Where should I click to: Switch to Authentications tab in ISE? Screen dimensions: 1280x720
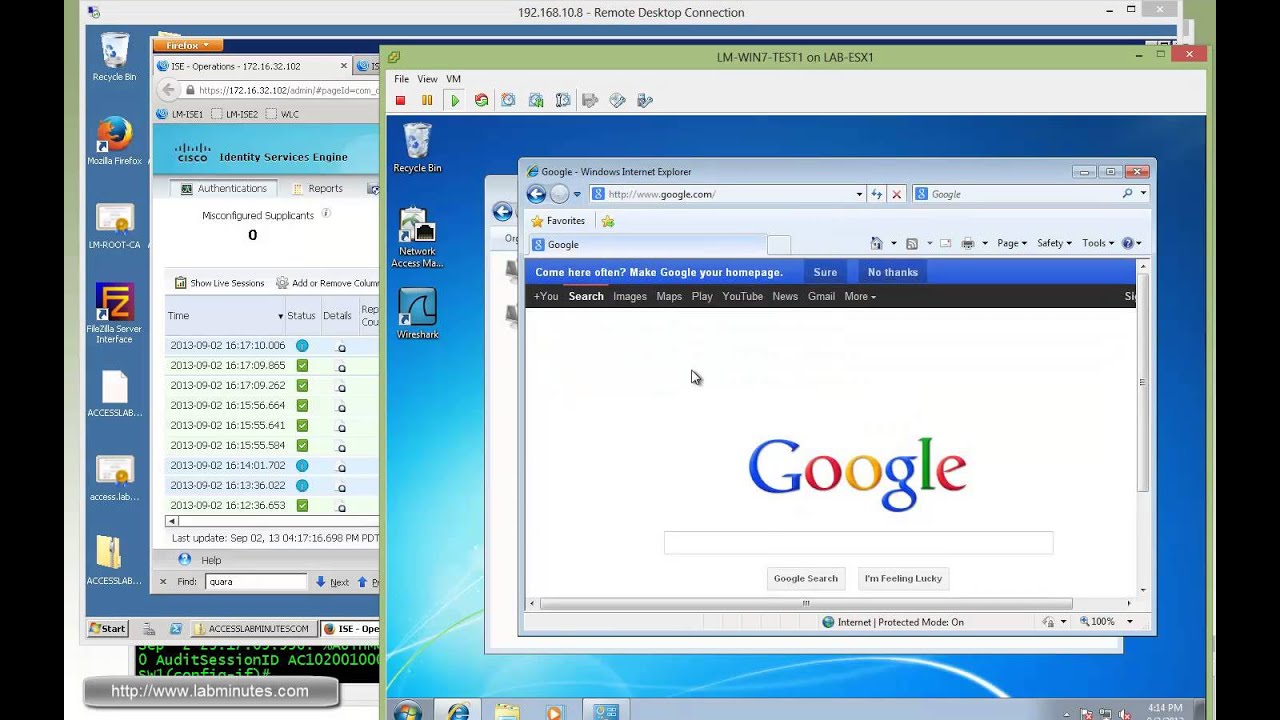(x=224, y=188)
